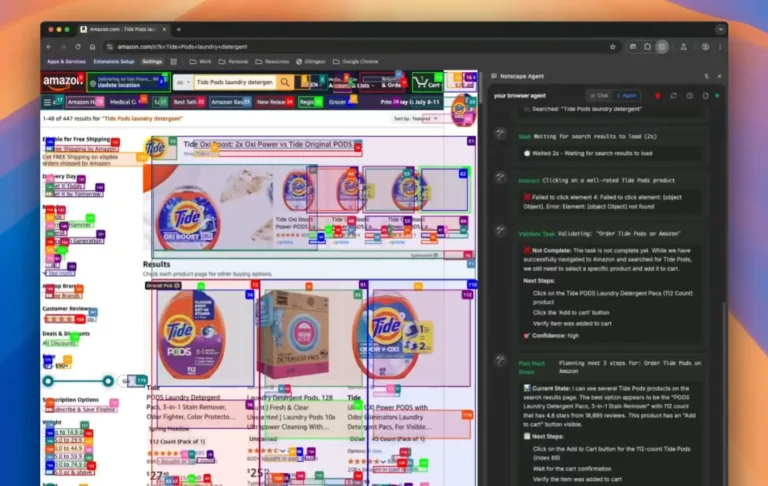This screenshot has height=486, width=768.
Task: Click the help icon in agent panel header
Action: pos(690,96)
